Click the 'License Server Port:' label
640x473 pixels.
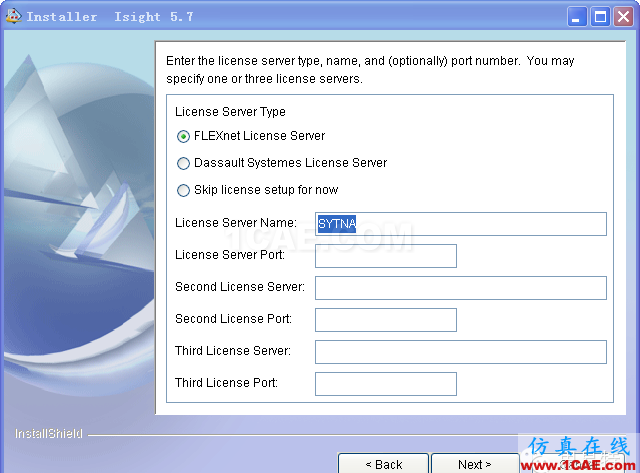tap(230, 255)
